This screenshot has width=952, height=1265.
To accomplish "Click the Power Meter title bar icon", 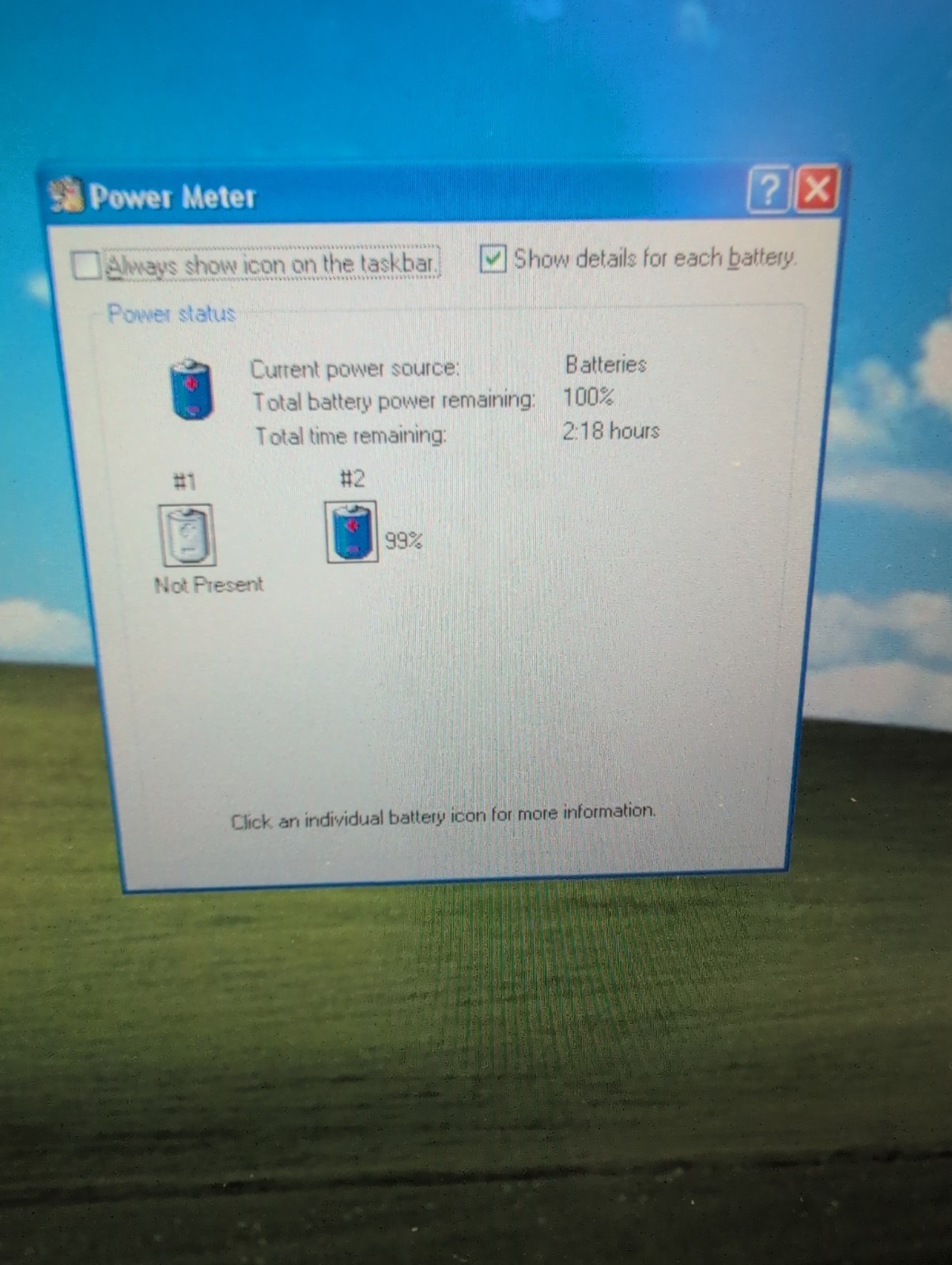I will click(x=66, y=195).
